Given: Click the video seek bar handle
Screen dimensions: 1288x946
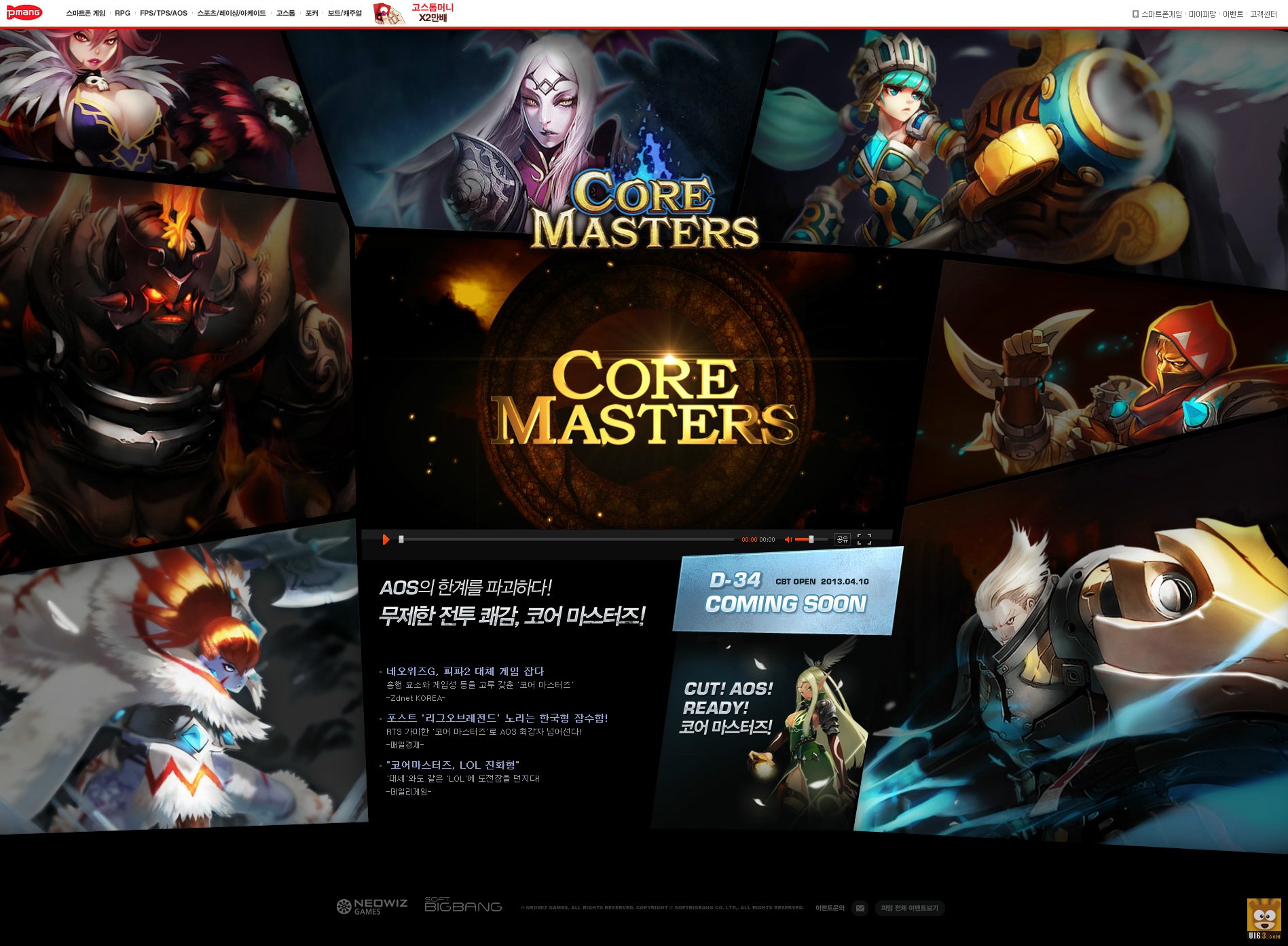Looking at the screenshot, I should coord(401,539).
